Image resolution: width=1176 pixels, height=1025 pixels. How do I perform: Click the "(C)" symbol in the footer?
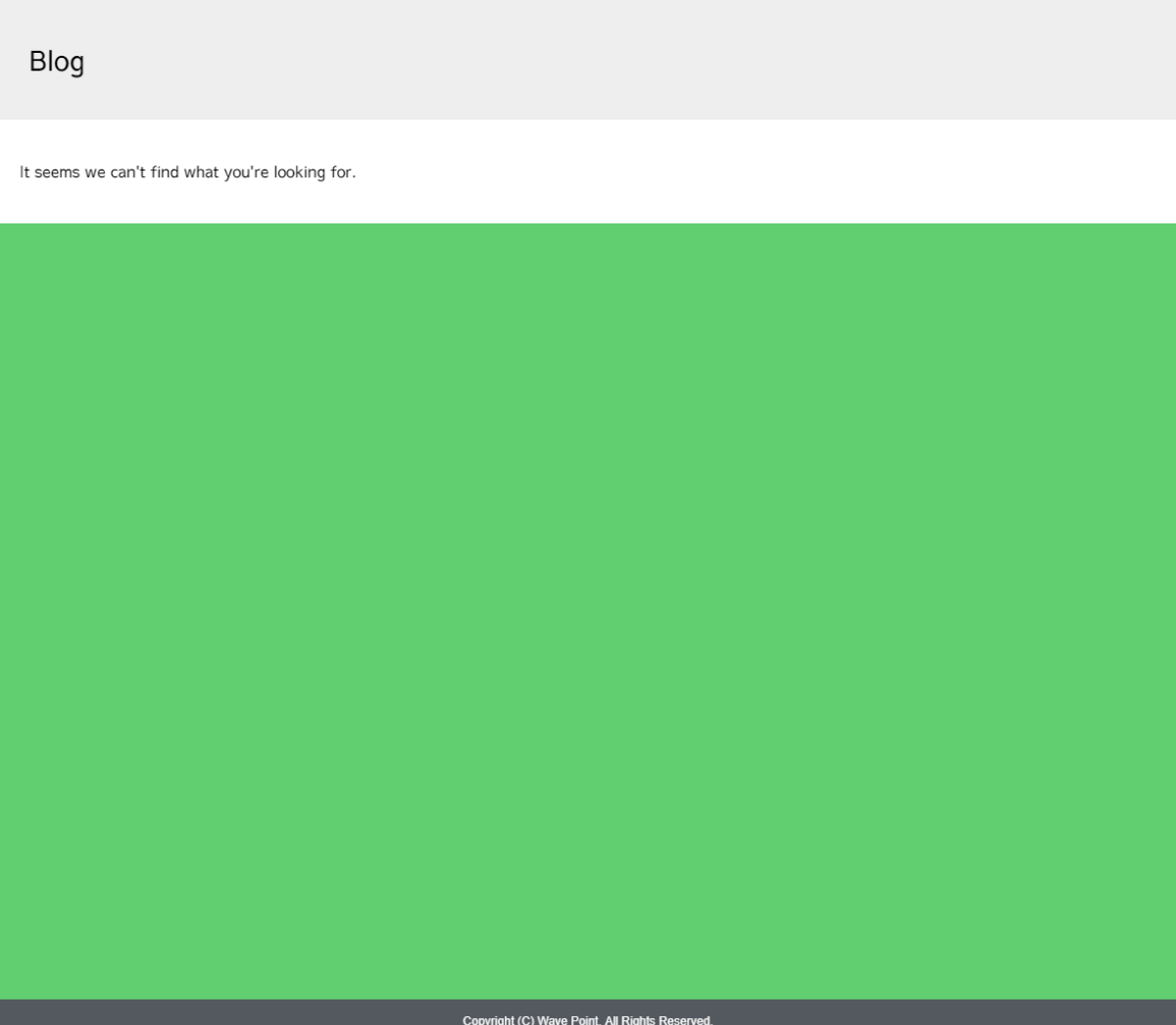tap(525, 1019)
